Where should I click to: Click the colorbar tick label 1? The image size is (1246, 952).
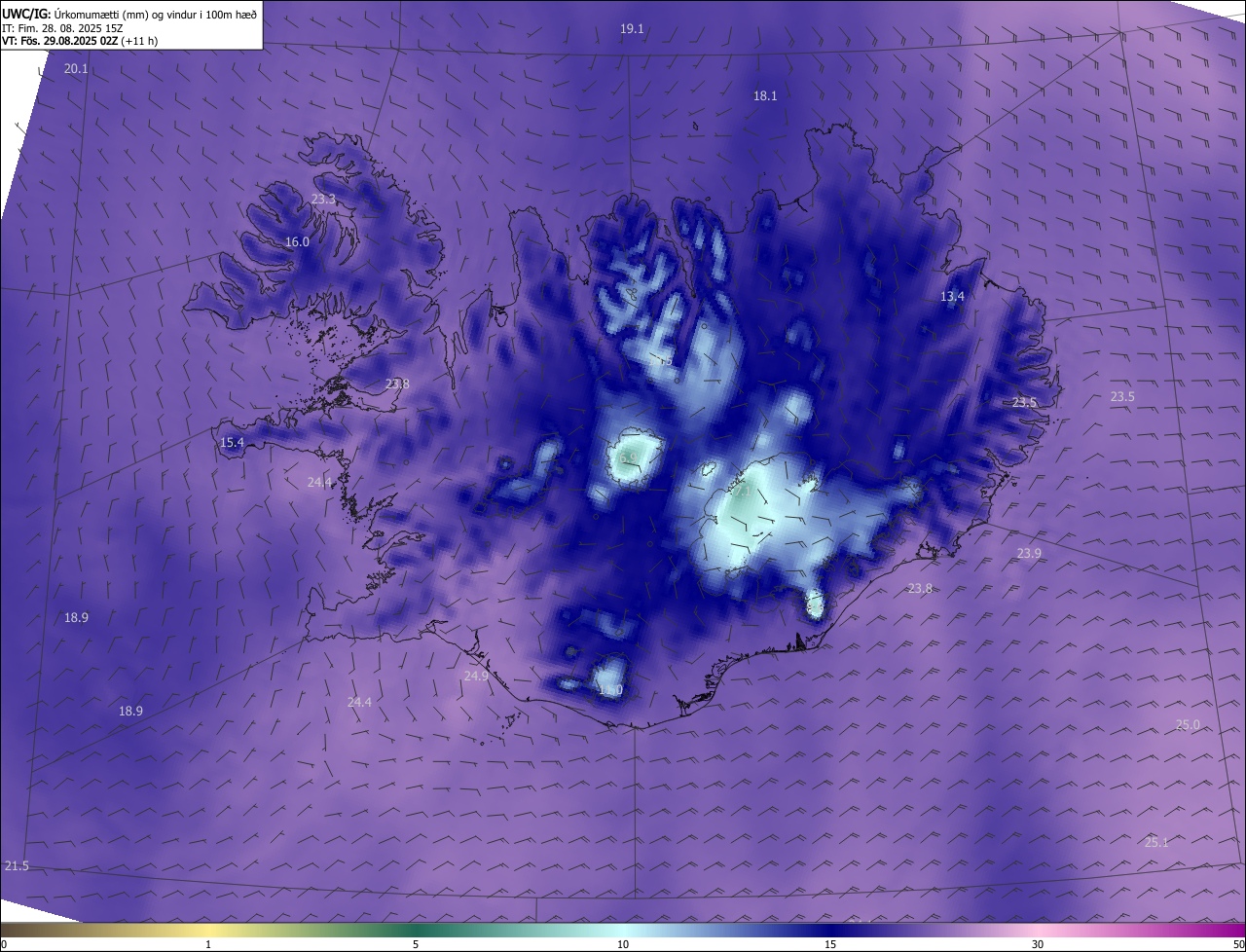tap(208, 944)
